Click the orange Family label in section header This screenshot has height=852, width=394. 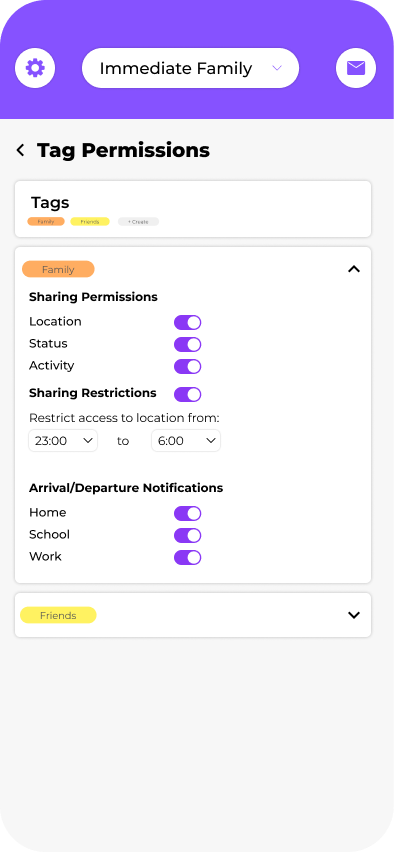point(58,269)
